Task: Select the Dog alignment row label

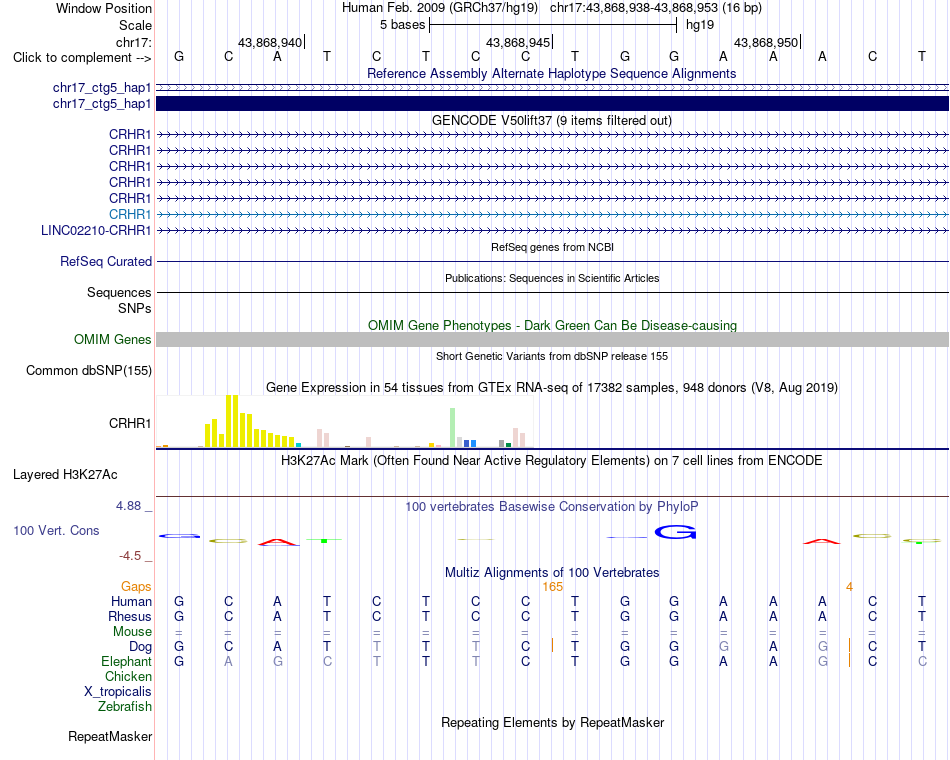Action: pyautogui.click(x=140, y=647)
